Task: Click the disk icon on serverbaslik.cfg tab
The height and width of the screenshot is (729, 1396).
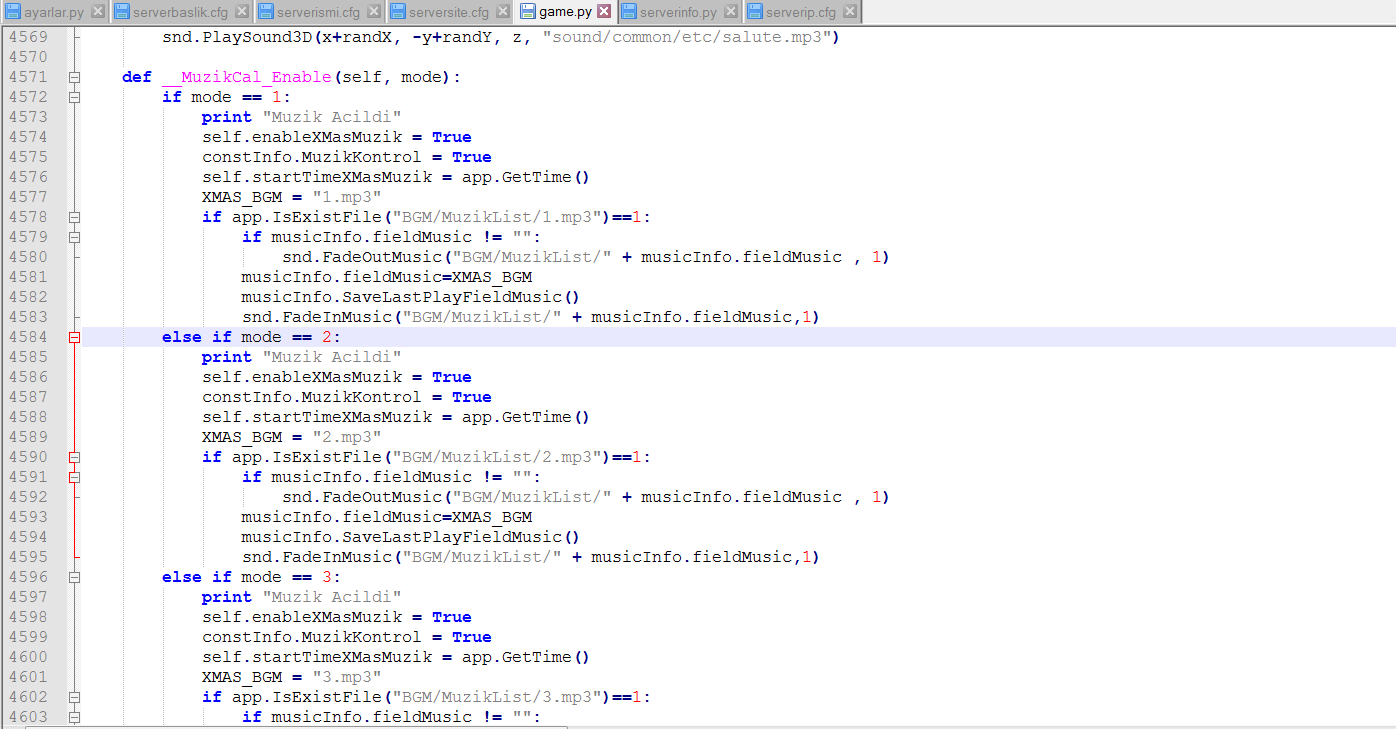Action: coord(121,12)
